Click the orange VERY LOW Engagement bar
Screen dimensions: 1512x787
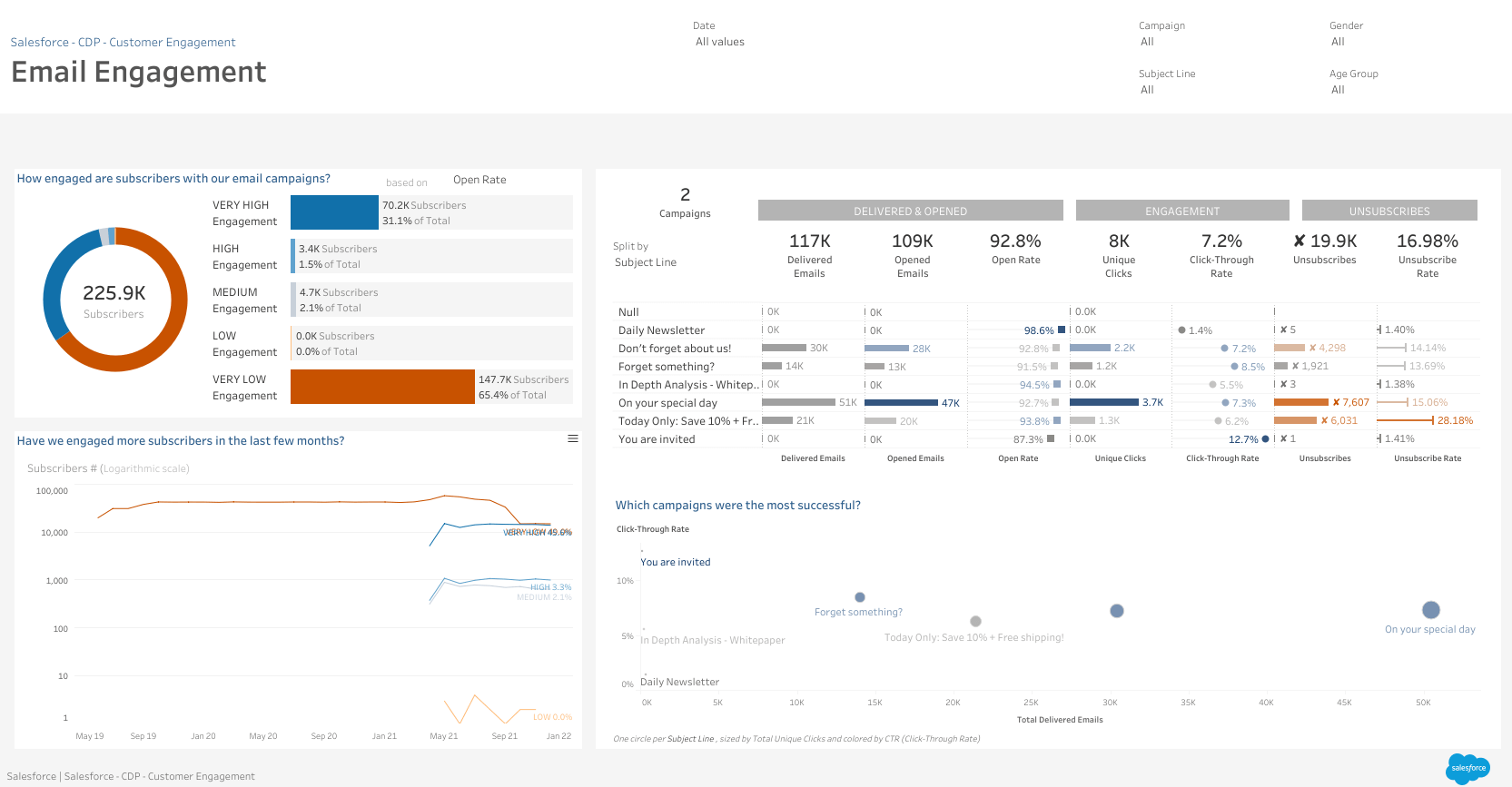pos(382,387)
